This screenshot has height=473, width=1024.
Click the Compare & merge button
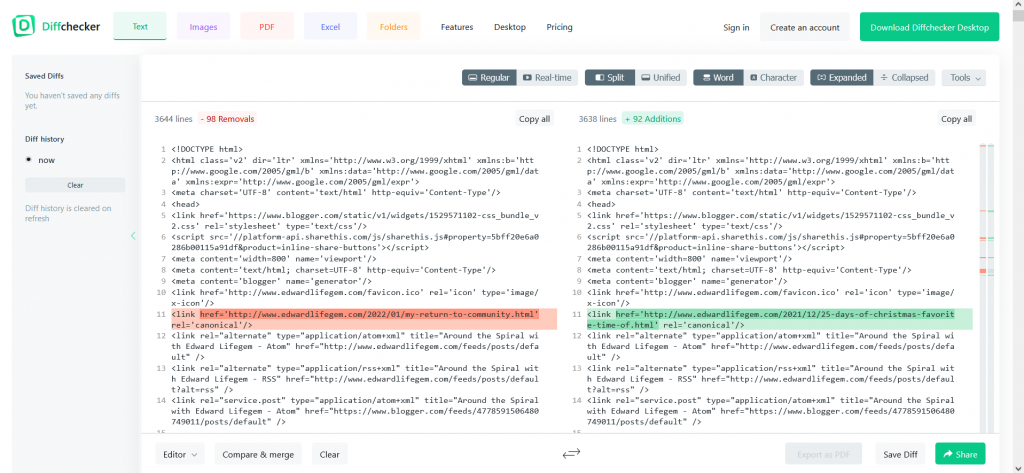[259, 454]
